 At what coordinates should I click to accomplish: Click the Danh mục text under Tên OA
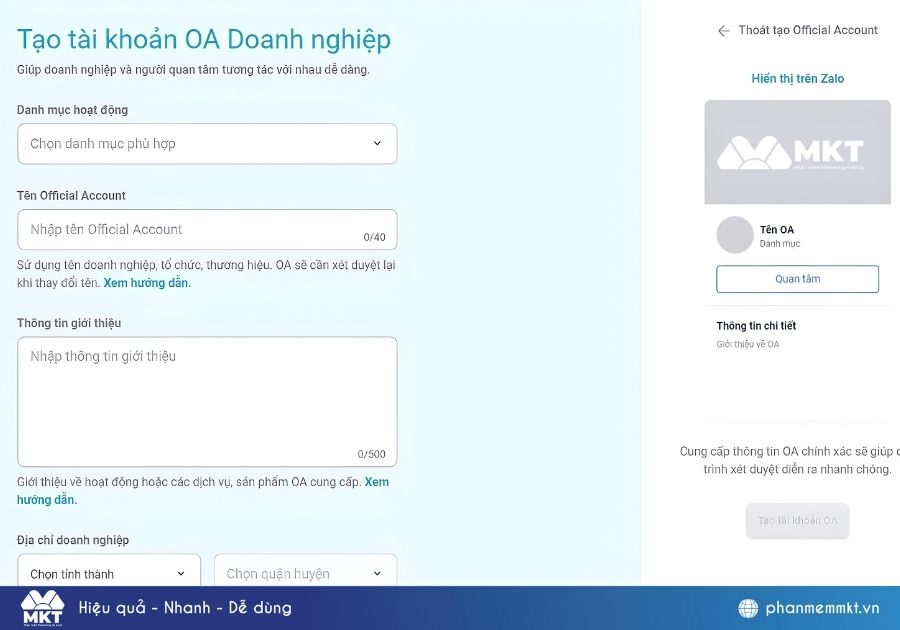(779, 244)
